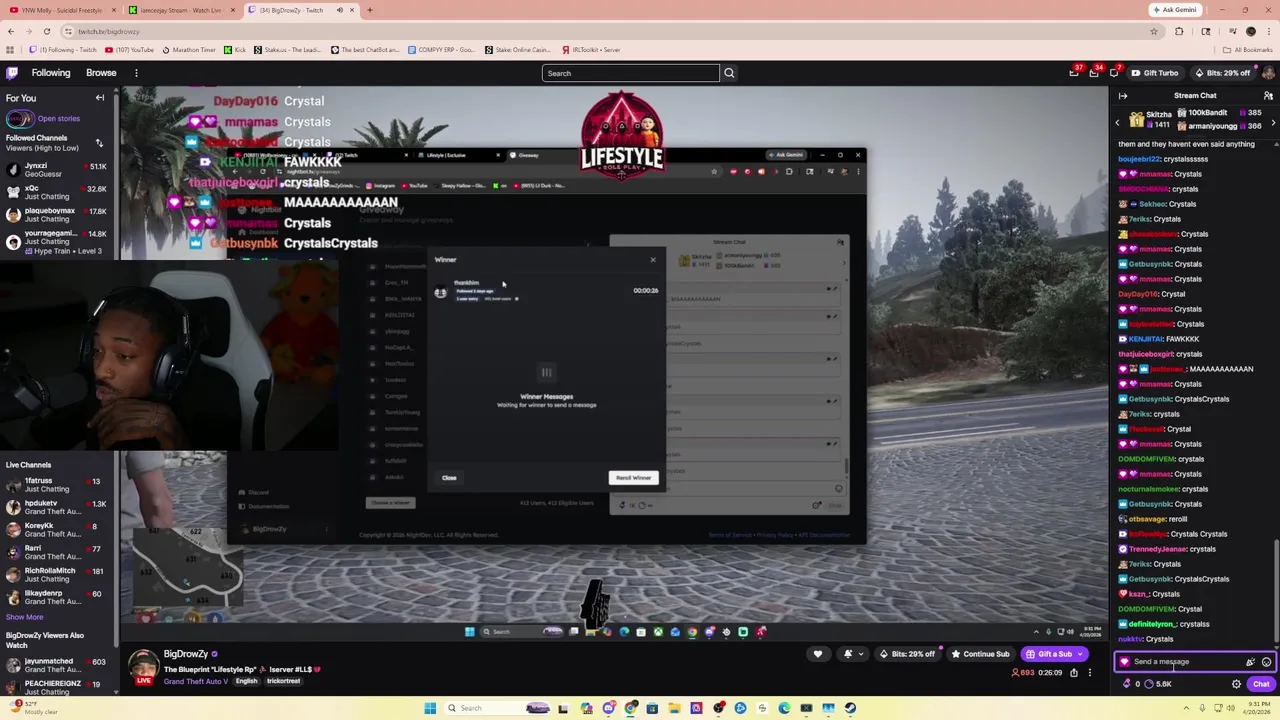Click the search magnifier button
Screen dimensions: 1280x720
click(729, 73)
